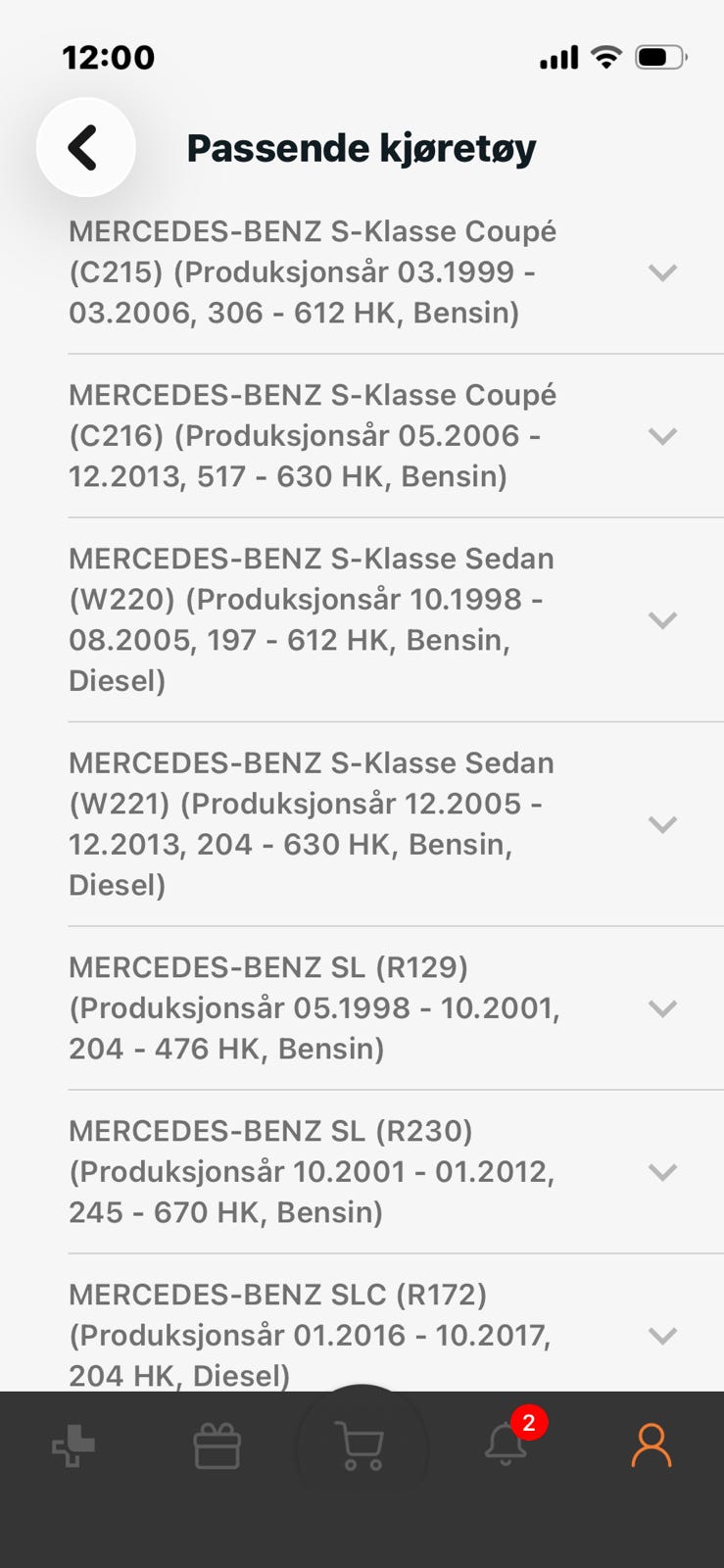Tap the Passende kjøretøy page title

pos(362,148)
